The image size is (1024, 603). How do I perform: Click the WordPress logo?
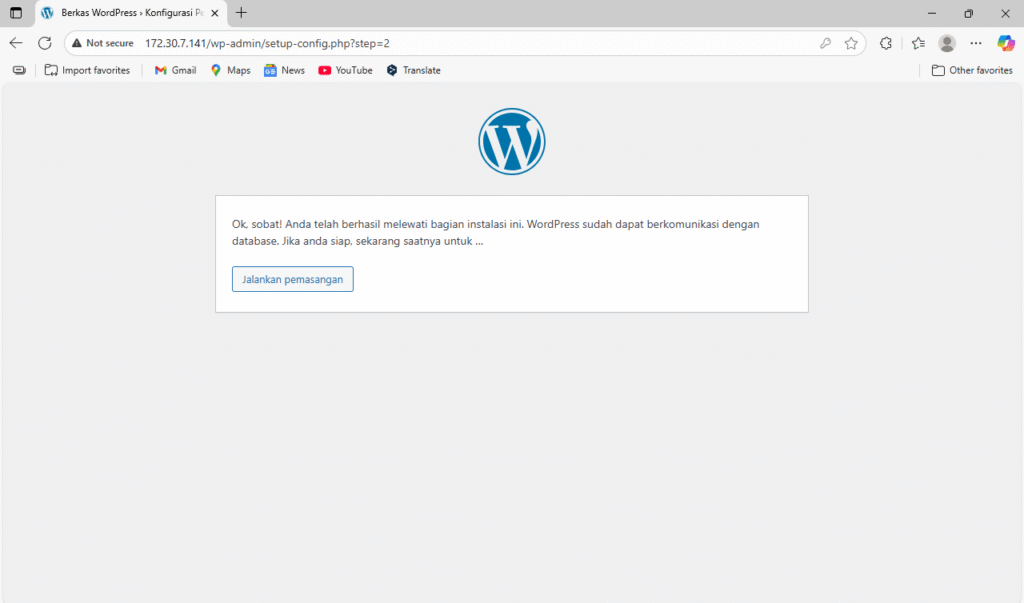[x=512, y=141]
